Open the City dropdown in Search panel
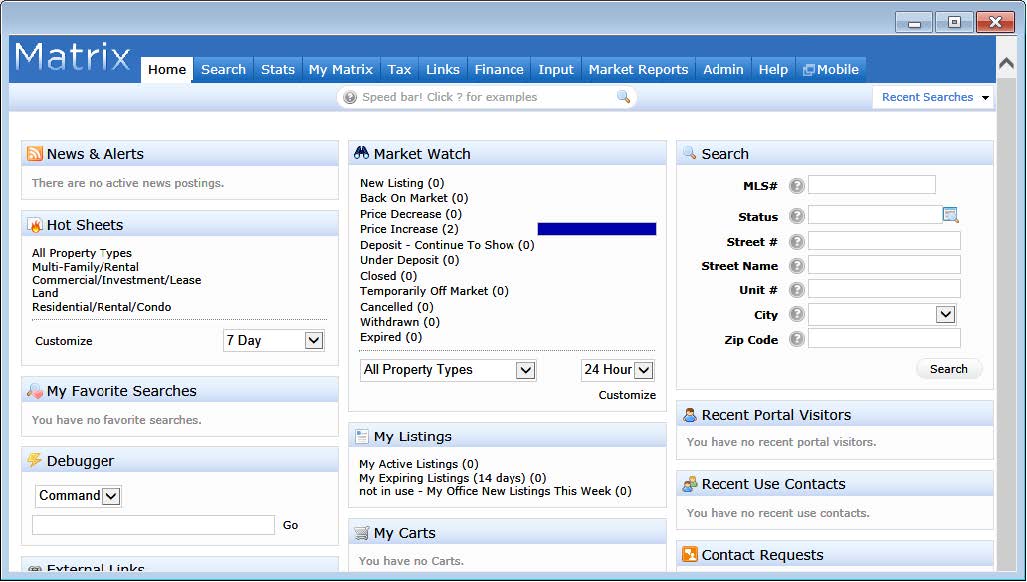 point(882,315)
